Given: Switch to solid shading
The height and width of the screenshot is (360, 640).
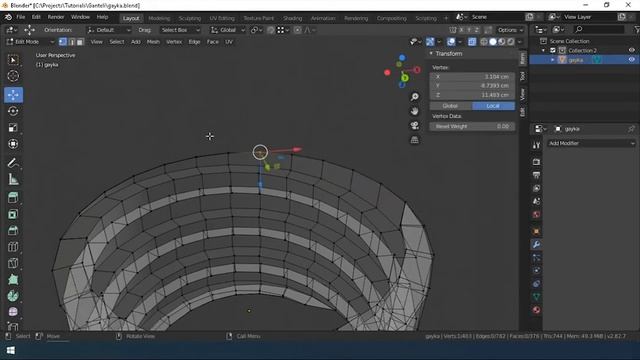Looking at the screenshot, I should click(493, 42).
